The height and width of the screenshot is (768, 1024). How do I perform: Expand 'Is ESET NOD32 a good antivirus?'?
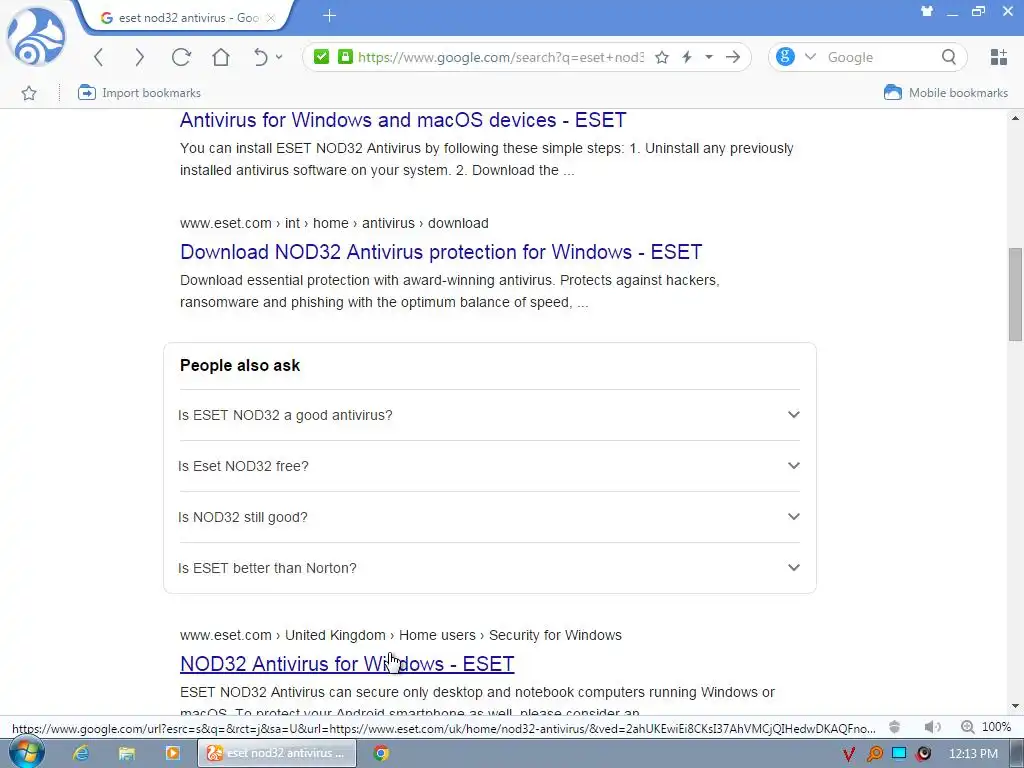click(489, 415)
